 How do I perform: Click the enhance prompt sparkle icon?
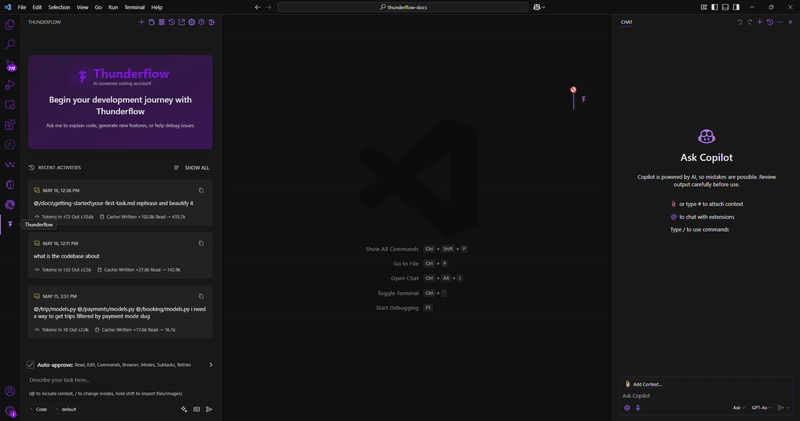[184, 409]
